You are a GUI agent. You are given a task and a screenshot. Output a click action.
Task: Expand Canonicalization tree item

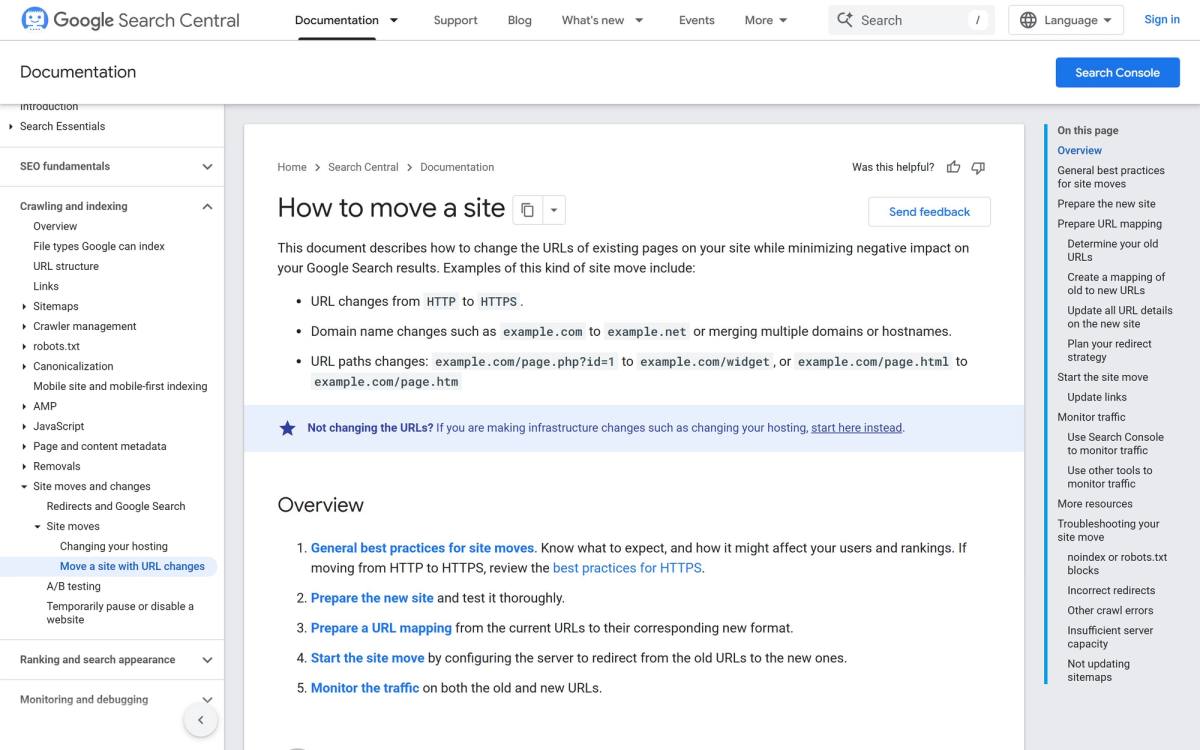click(x=24, y=366)
